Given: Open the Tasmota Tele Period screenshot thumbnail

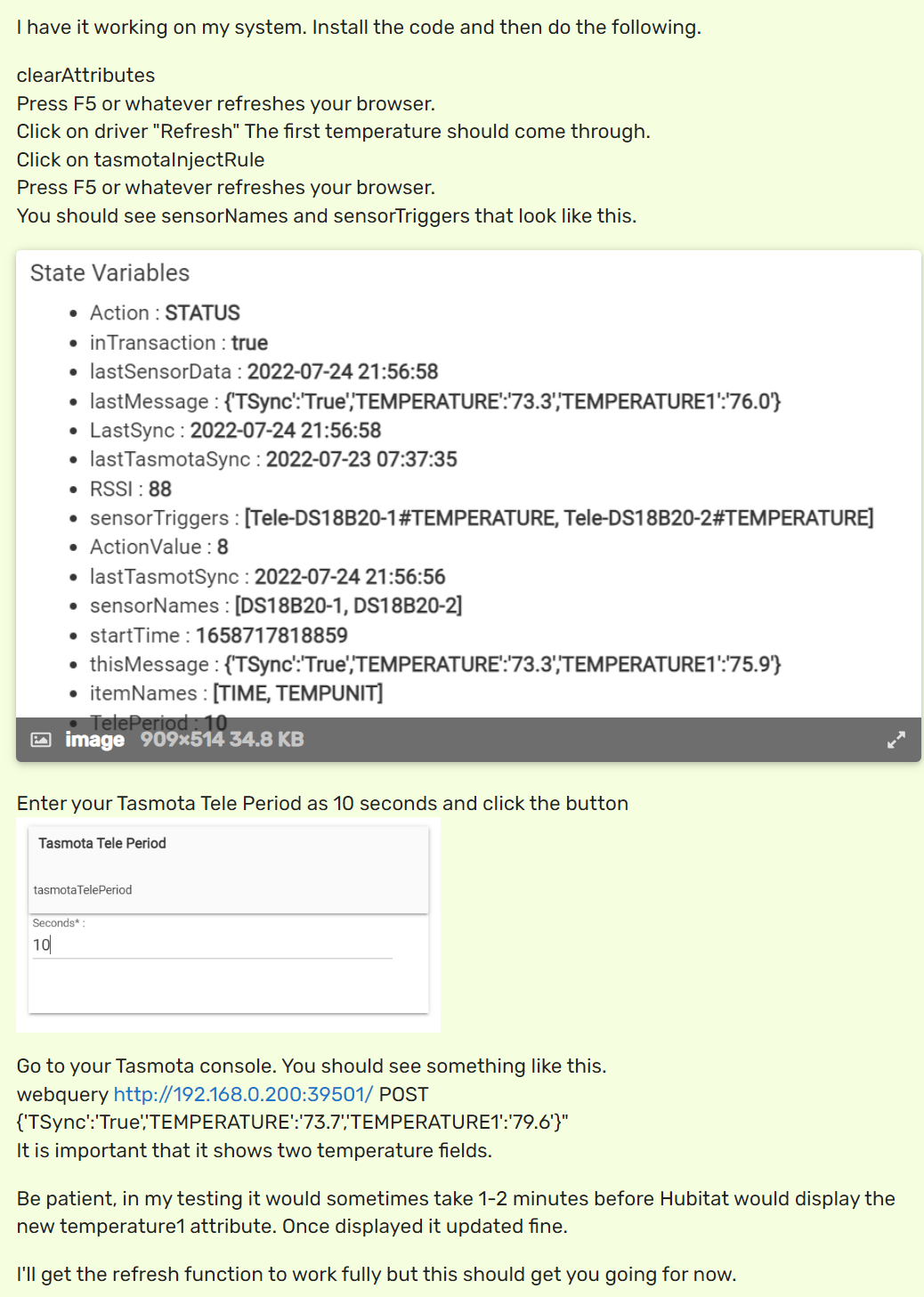Looking at the screenshot, I should tap(228, 925).
